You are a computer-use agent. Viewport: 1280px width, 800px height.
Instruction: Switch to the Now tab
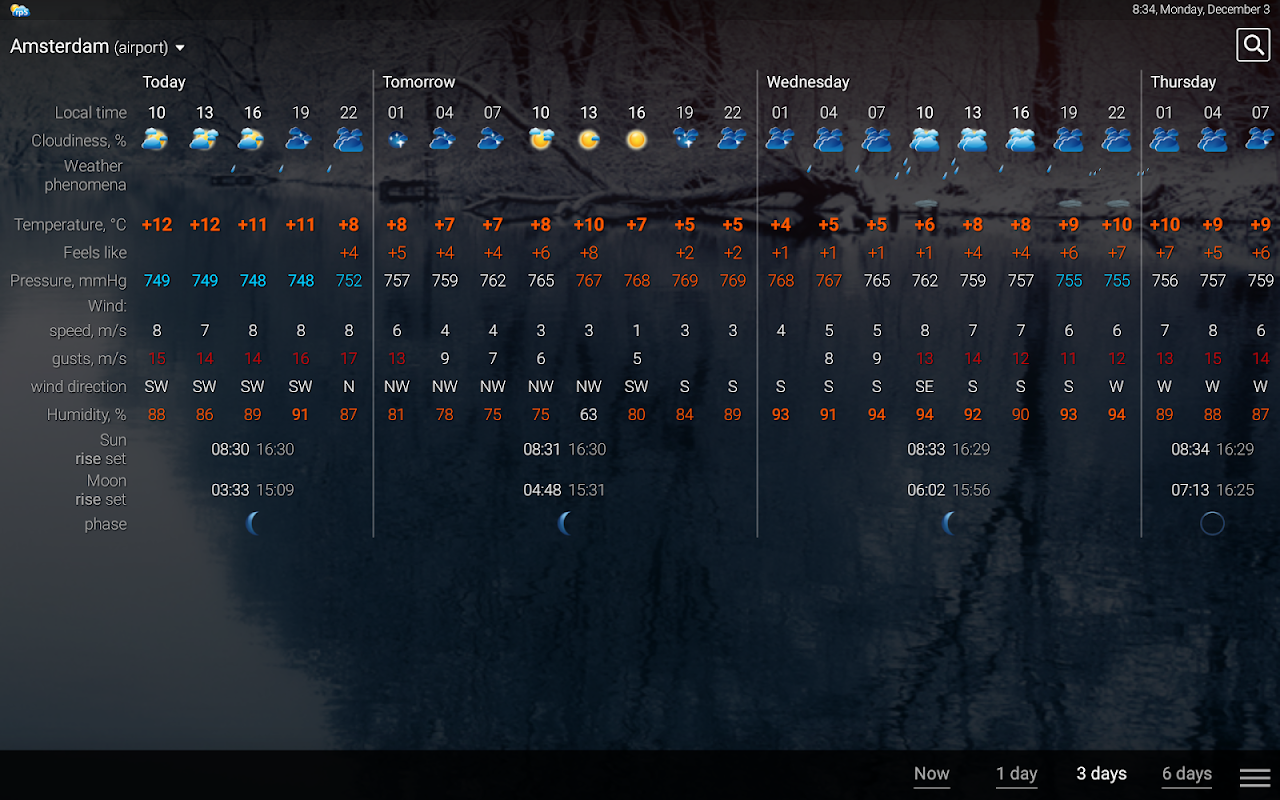pos(931,774)
